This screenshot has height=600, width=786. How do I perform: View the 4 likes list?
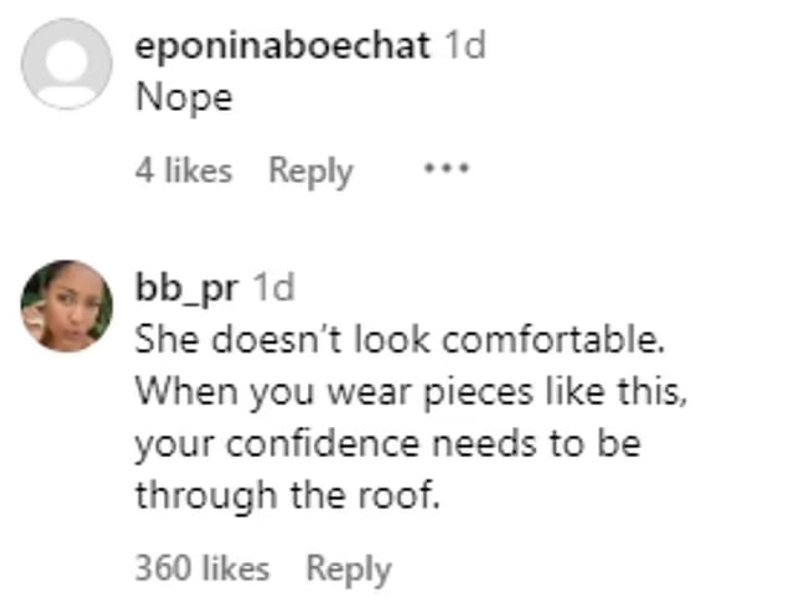pos(183,171)
